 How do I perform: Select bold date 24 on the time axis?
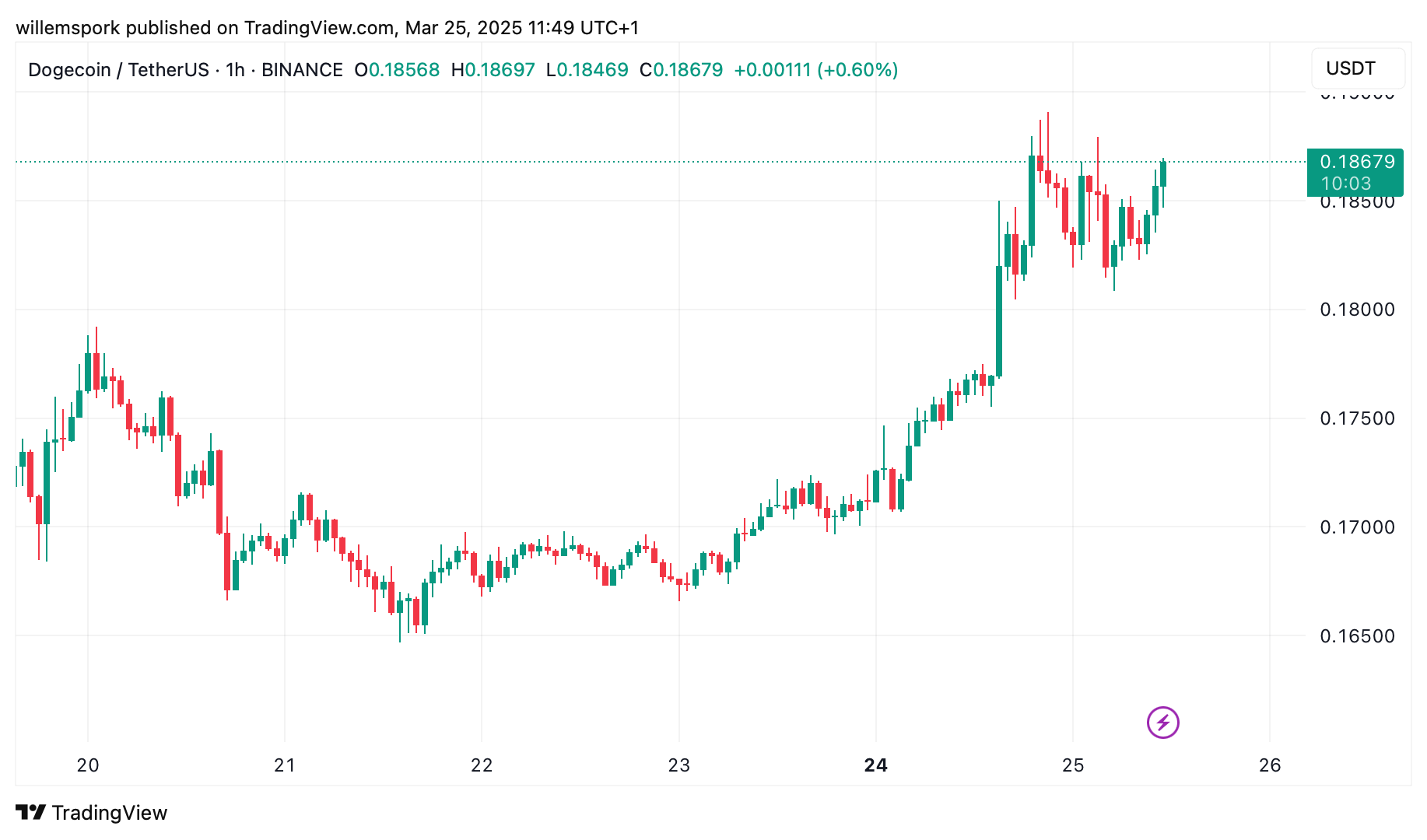(x=875, y=765)
